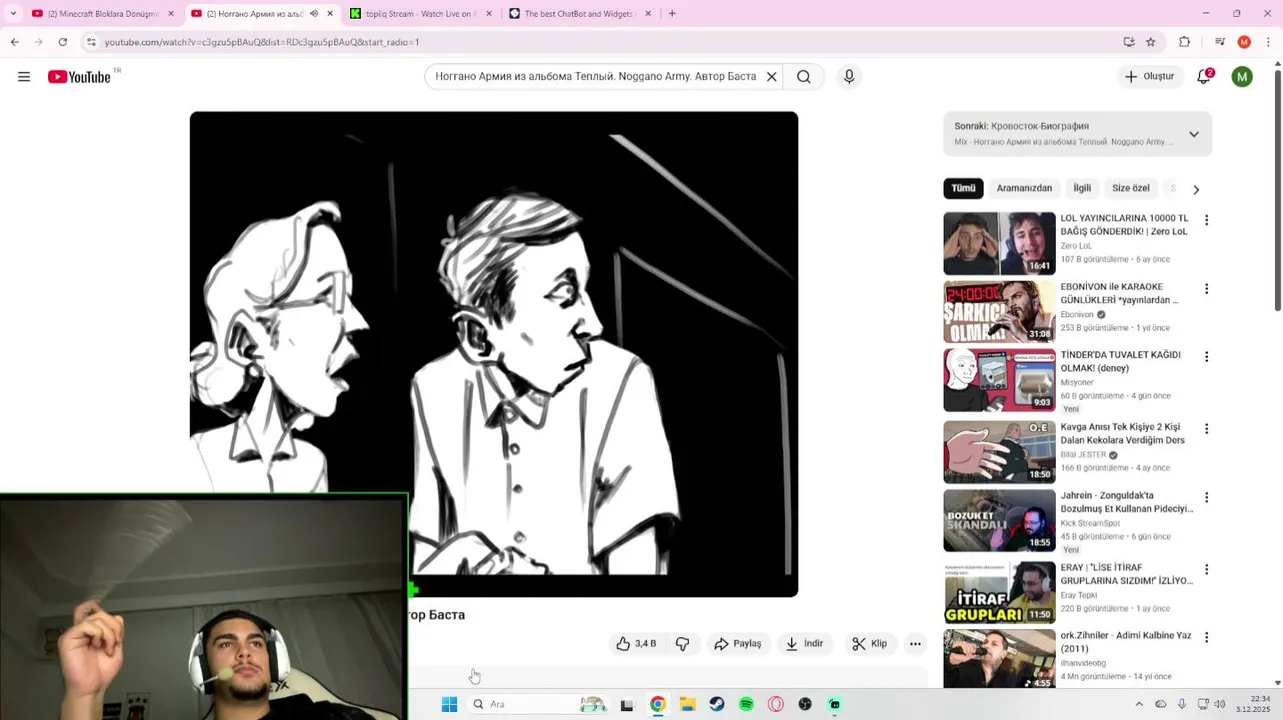
Task: Switch to Minecraft Bloklara Dönüşme tab
Action: 102,14
